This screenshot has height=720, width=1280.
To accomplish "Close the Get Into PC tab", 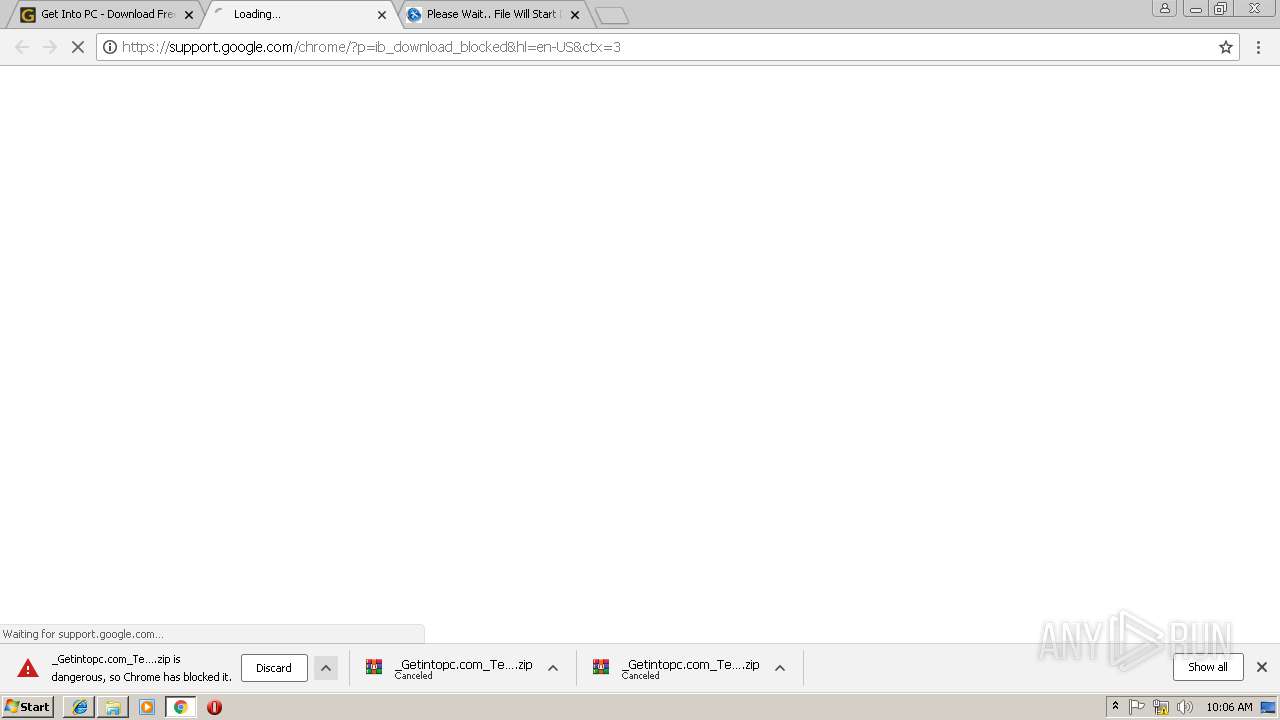I will click(x=189, y=15).
